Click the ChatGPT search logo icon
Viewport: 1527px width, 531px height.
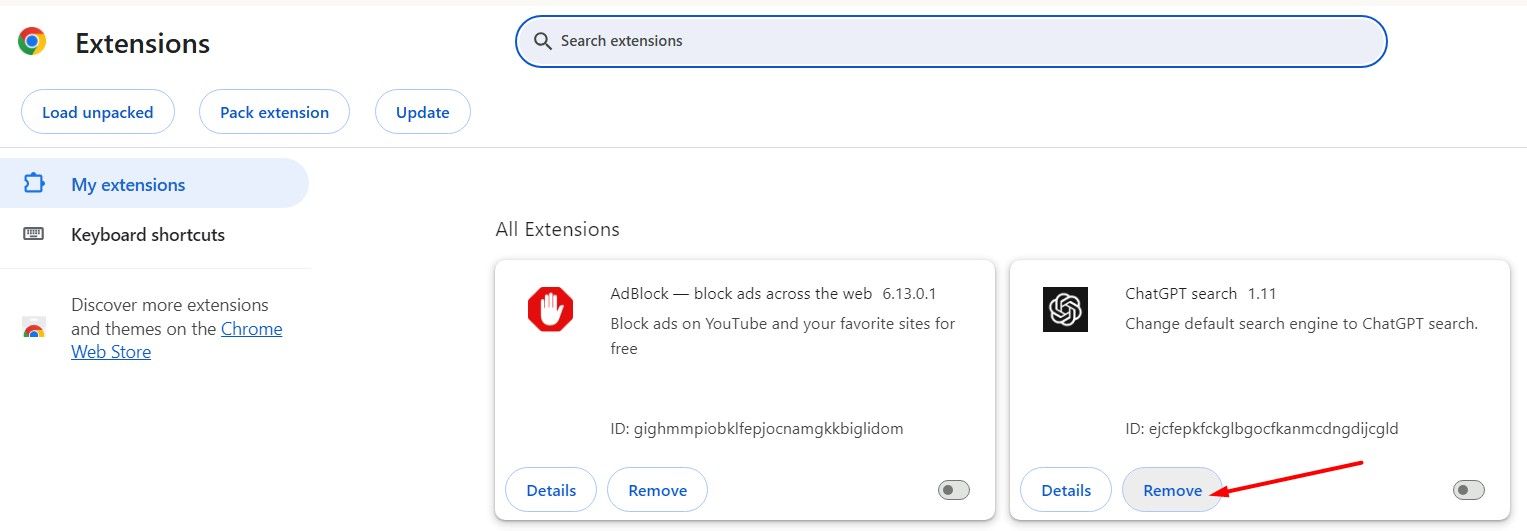pos(1065,309)
